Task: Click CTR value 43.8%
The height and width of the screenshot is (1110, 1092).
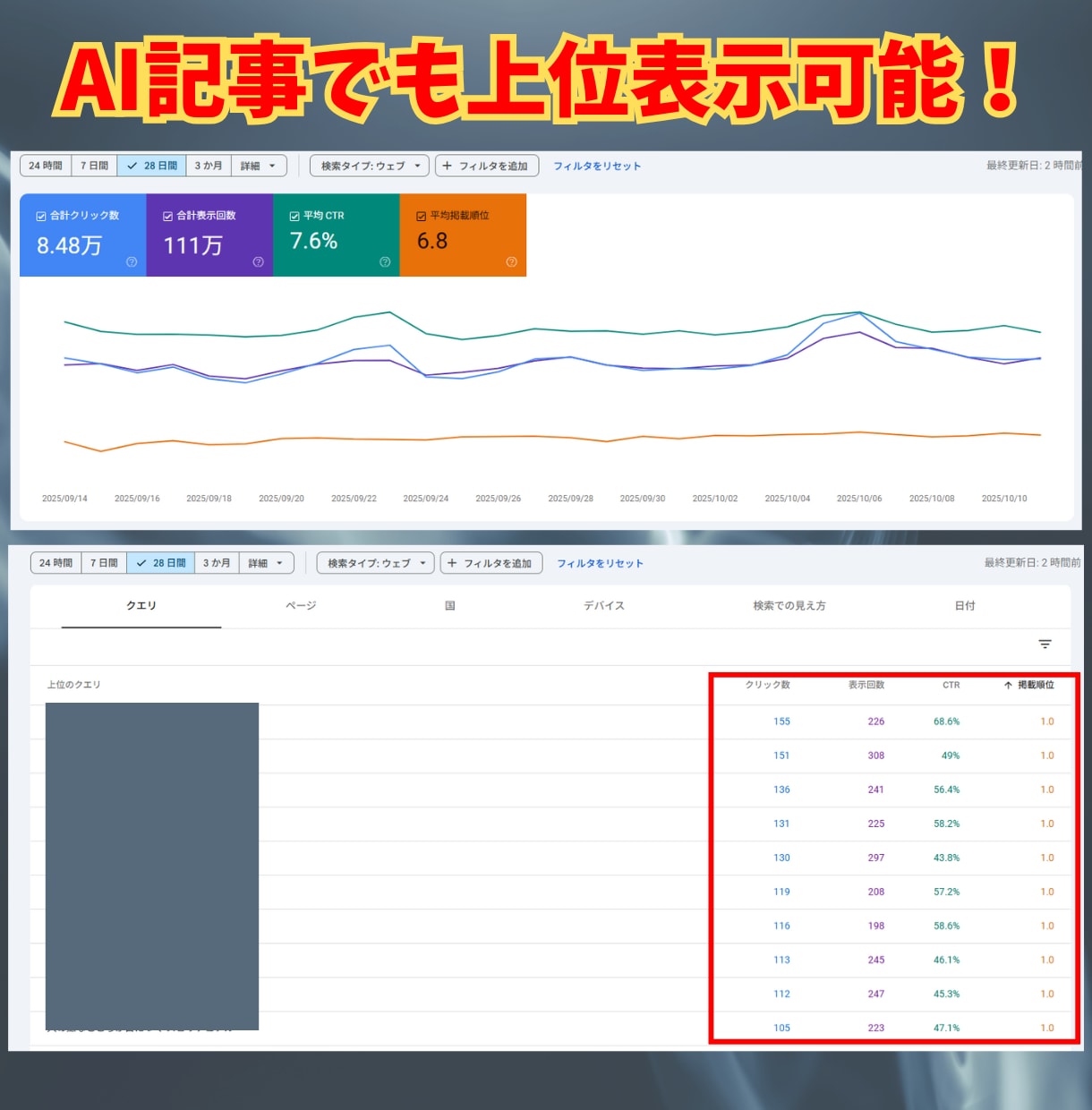Action: (x=946, y=858)
